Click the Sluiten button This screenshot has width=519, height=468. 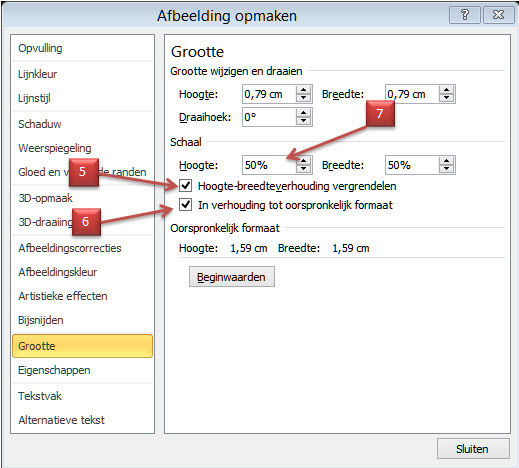pos(473,449)
